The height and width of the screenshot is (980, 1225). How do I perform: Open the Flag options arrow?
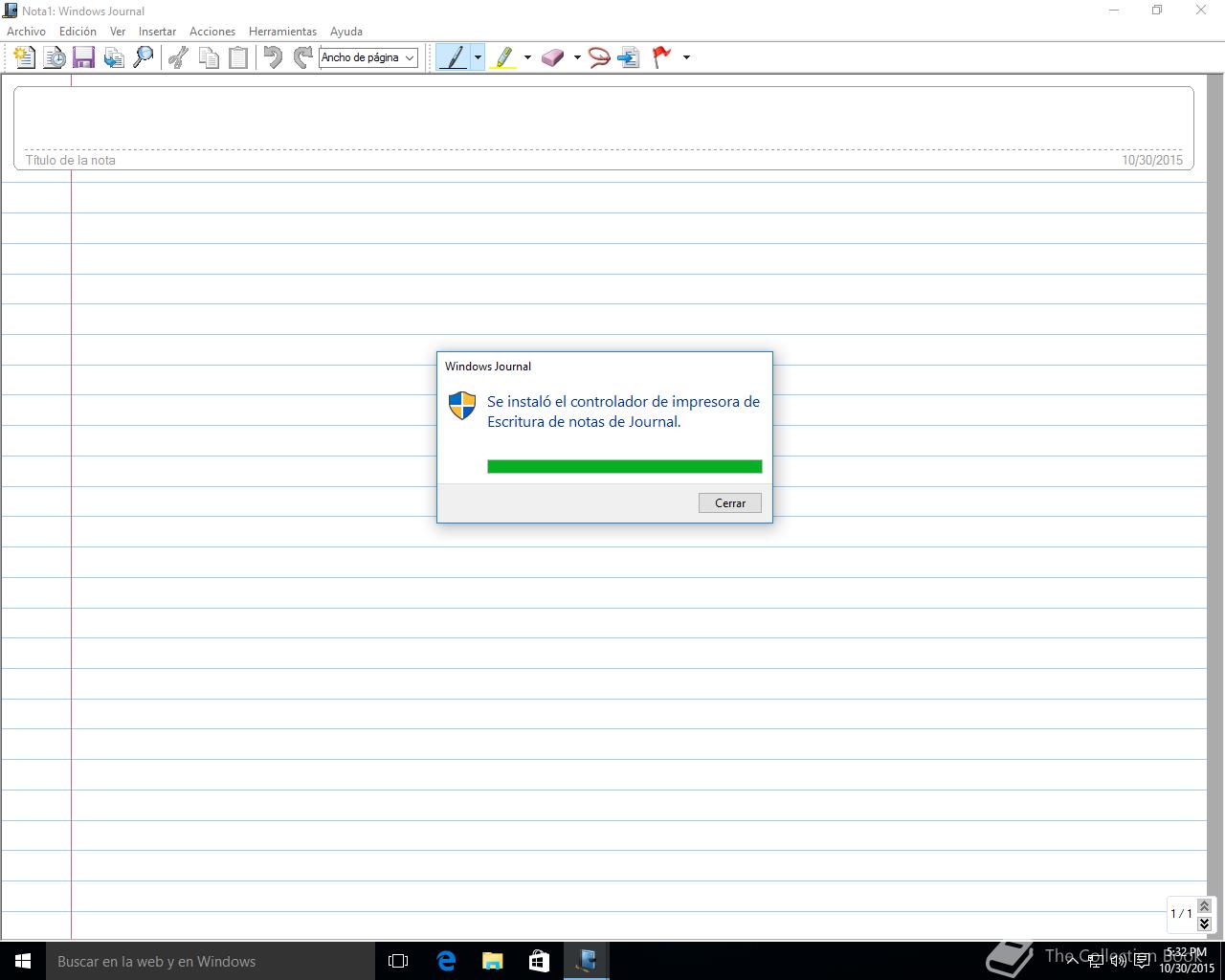(686, 57)
